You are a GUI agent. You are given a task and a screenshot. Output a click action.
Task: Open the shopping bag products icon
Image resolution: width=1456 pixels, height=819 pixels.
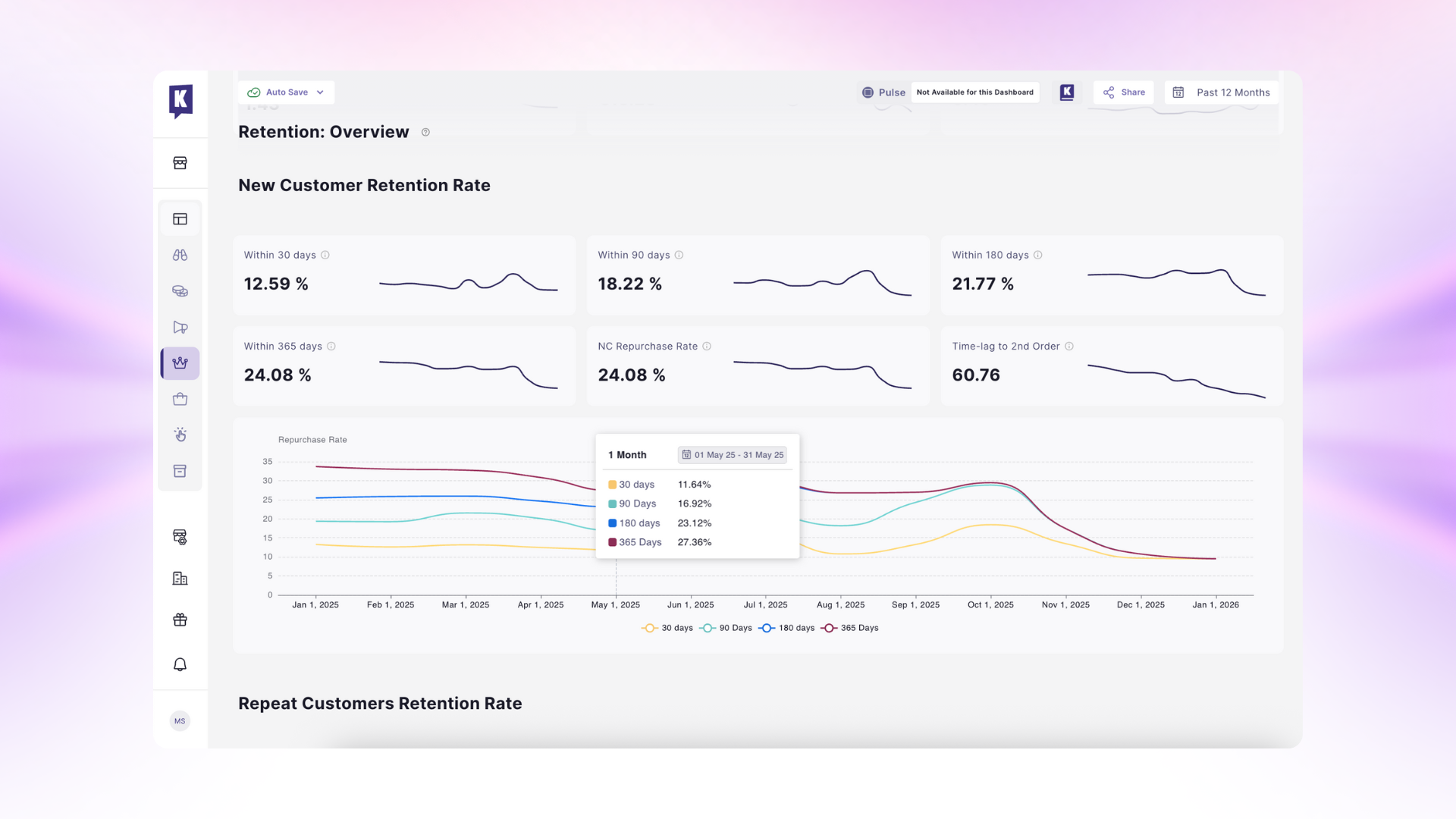tap(180, 399)
